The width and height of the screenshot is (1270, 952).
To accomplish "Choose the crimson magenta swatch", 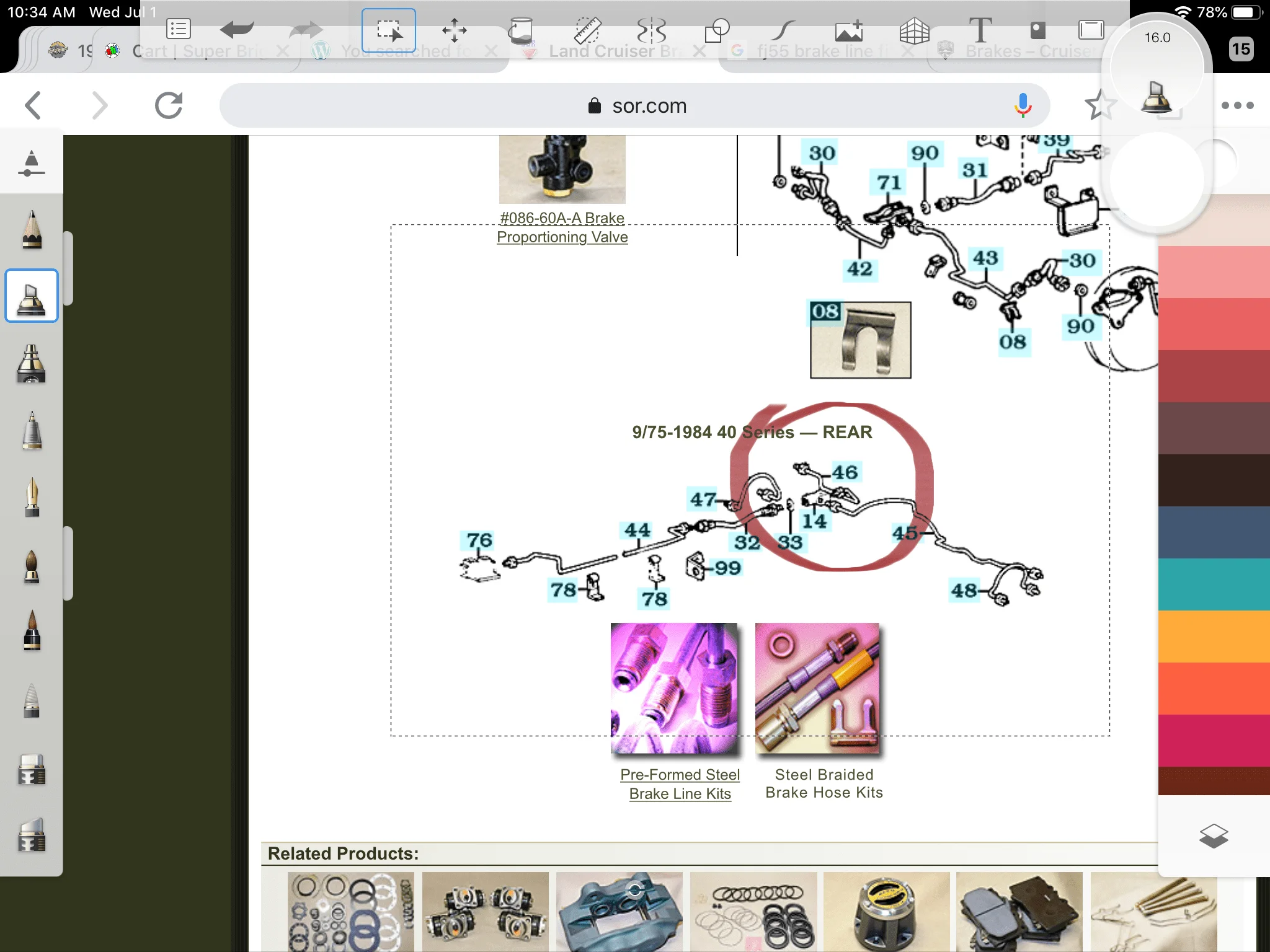I will click(x=1214, y=741).
